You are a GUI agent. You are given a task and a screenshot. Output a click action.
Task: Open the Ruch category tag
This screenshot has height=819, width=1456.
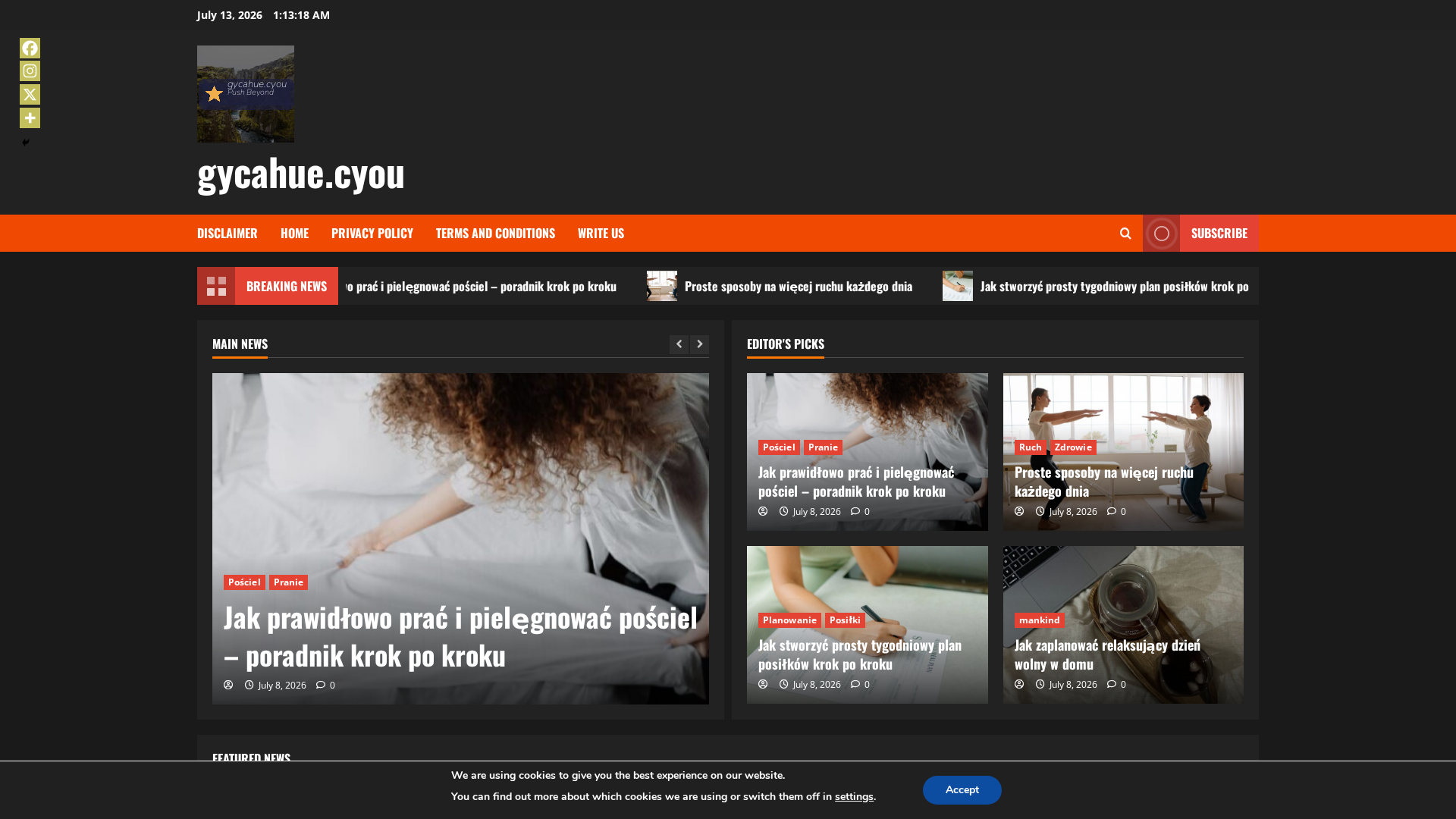[x=1030, y=447]
